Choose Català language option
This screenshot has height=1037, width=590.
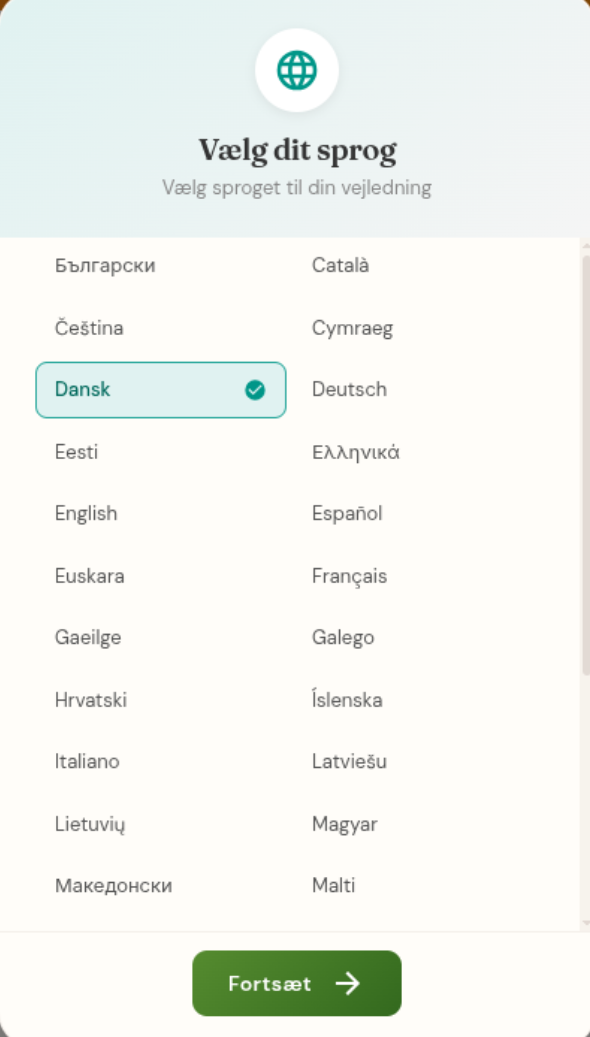[x=418, y=266]
